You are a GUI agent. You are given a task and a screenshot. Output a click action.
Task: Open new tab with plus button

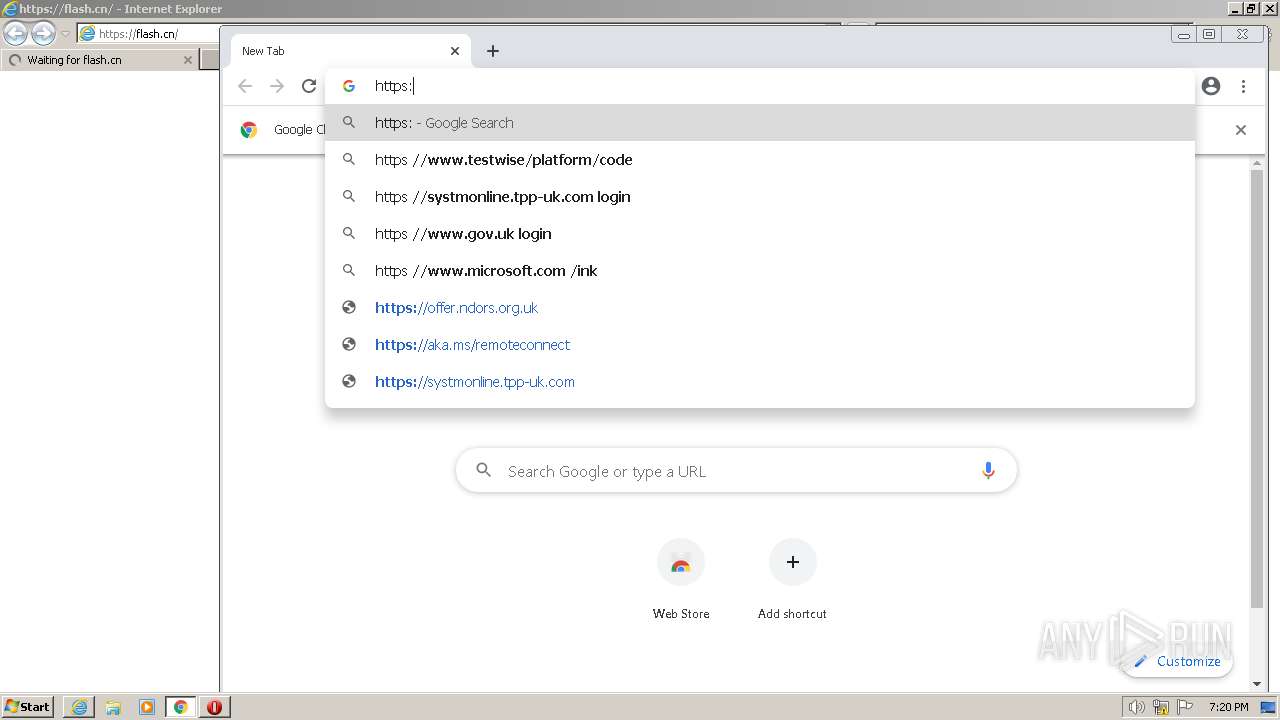click(493, 51)
